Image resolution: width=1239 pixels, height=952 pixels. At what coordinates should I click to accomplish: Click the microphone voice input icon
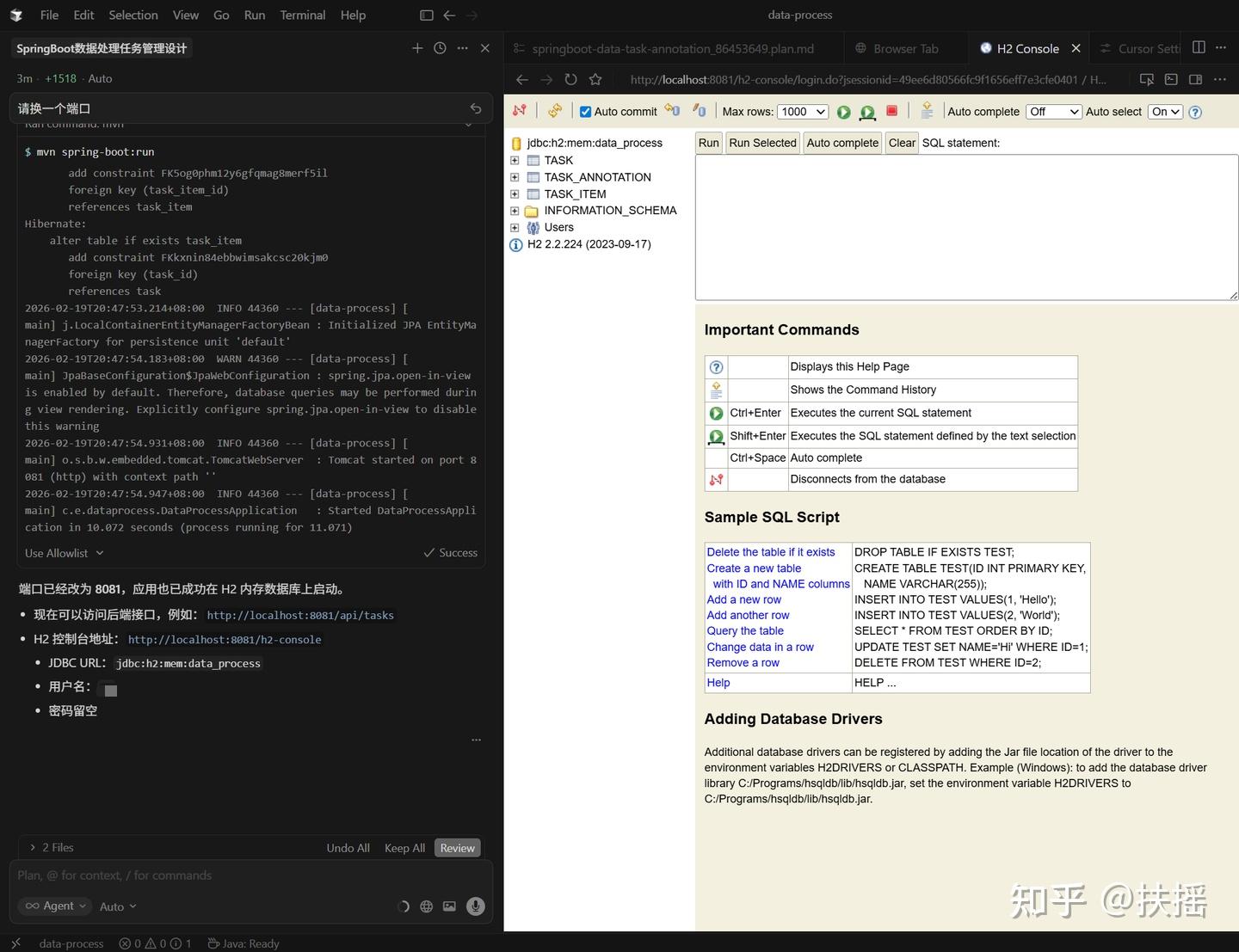pyautogui.click(x=475, y=906)
